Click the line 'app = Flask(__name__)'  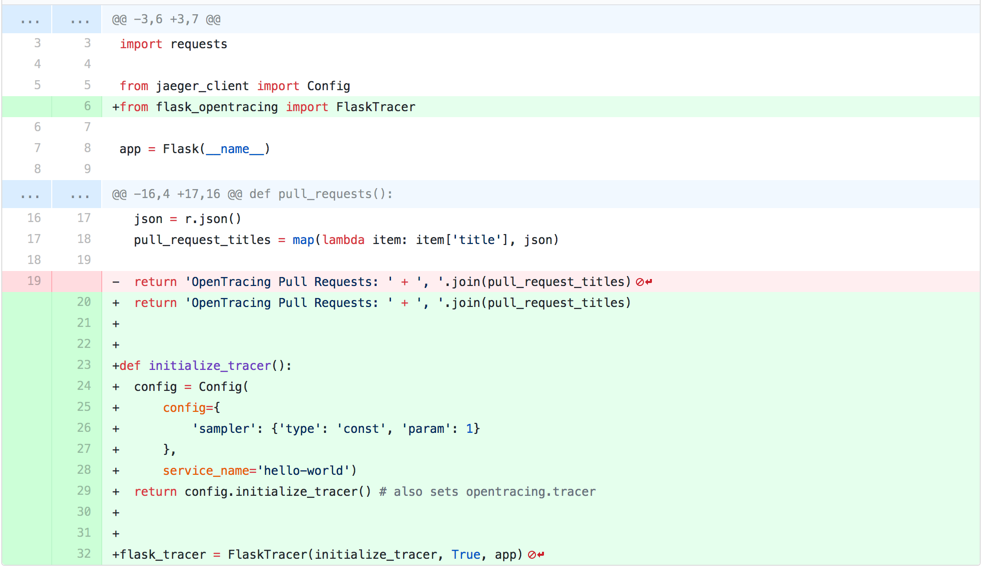tap(194, 149)
